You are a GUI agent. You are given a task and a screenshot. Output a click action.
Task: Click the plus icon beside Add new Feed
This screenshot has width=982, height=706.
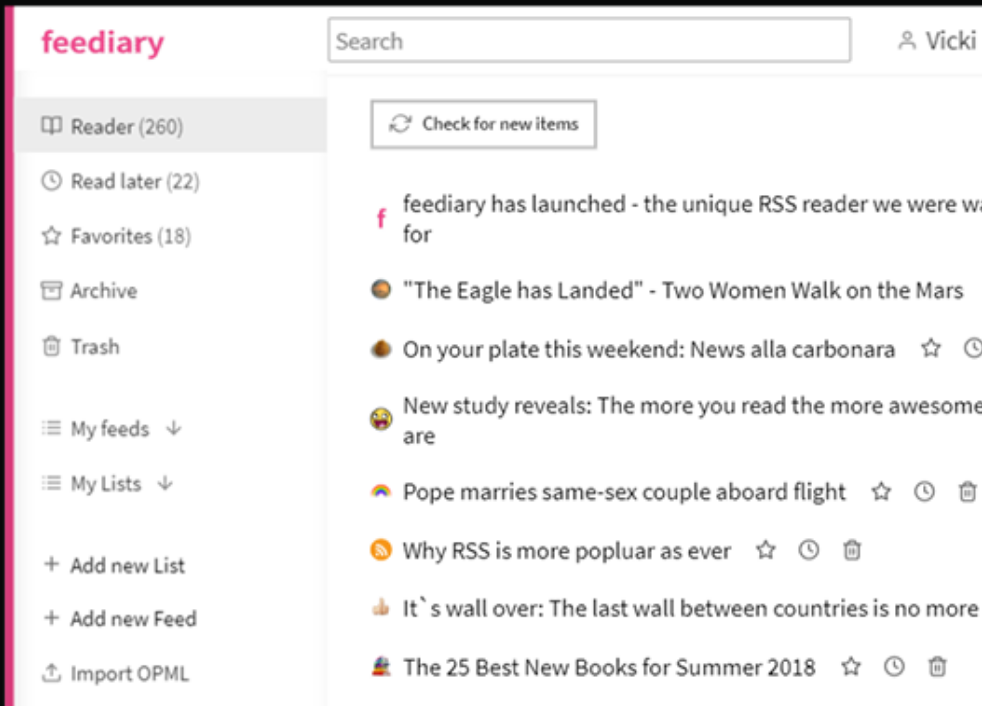click(x=52, y=618)
